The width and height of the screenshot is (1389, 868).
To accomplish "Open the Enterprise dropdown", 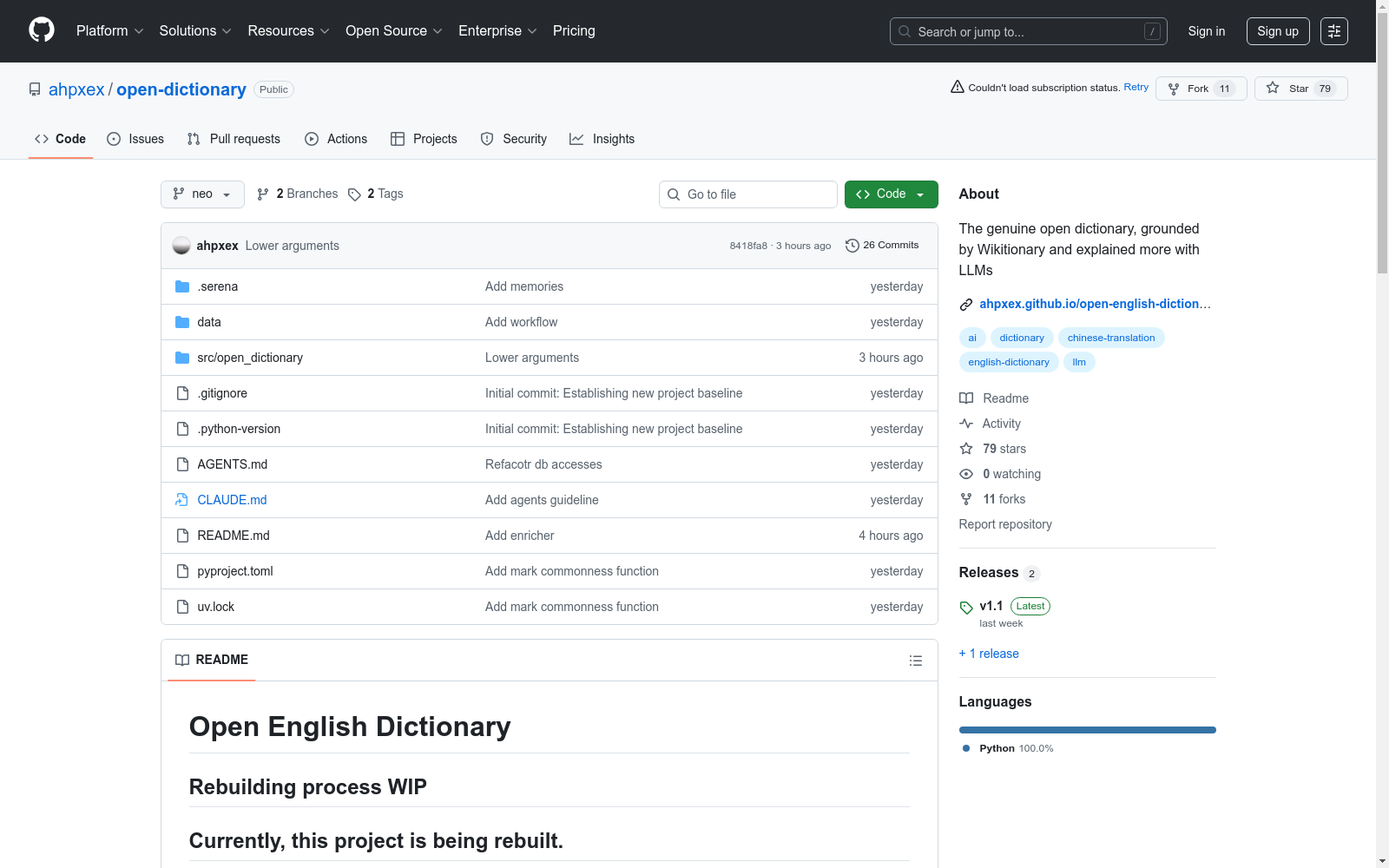I will pos(497,31).
